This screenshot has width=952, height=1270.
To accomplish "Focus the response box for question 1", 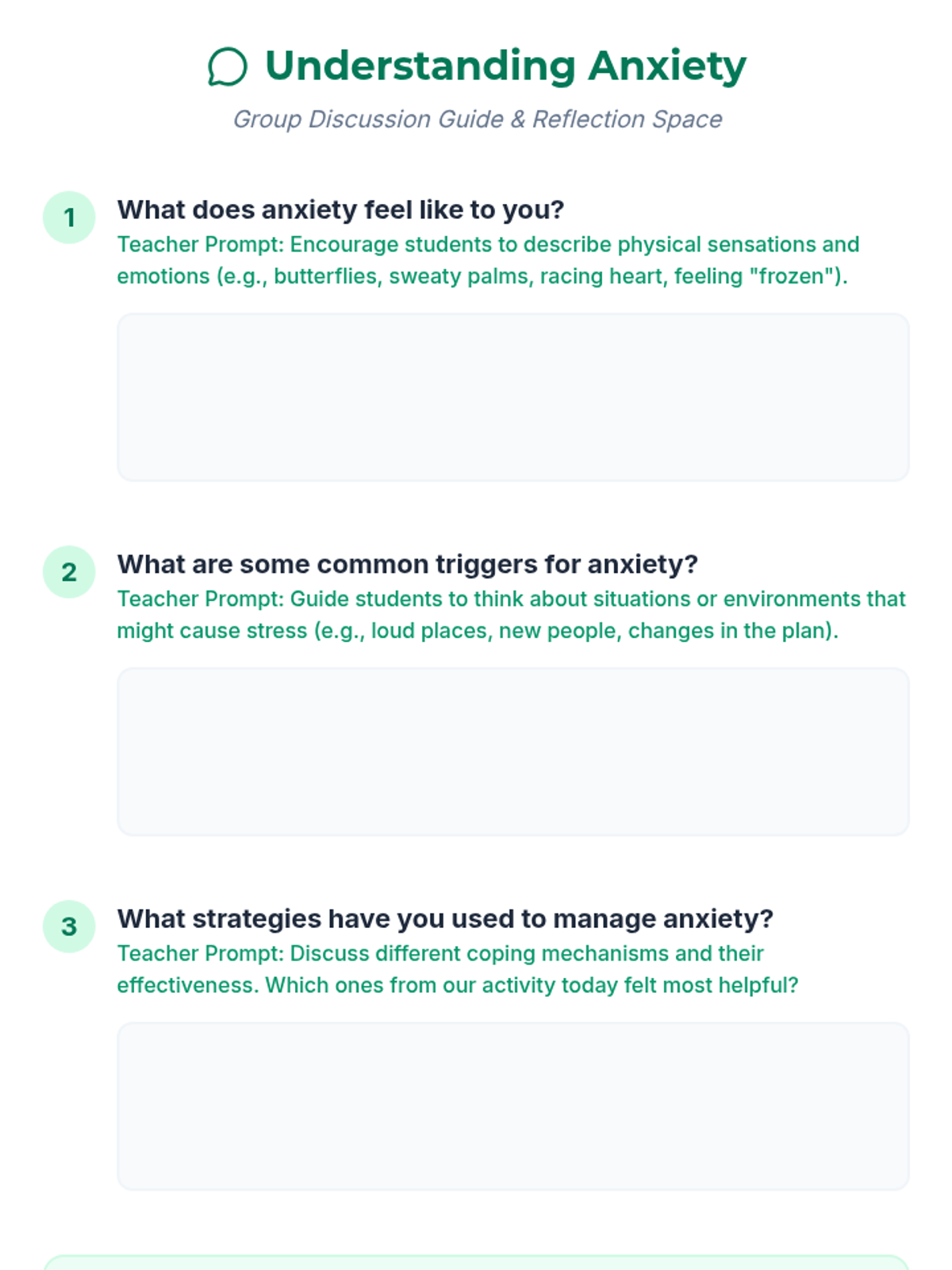I will [x=512, y=397].
